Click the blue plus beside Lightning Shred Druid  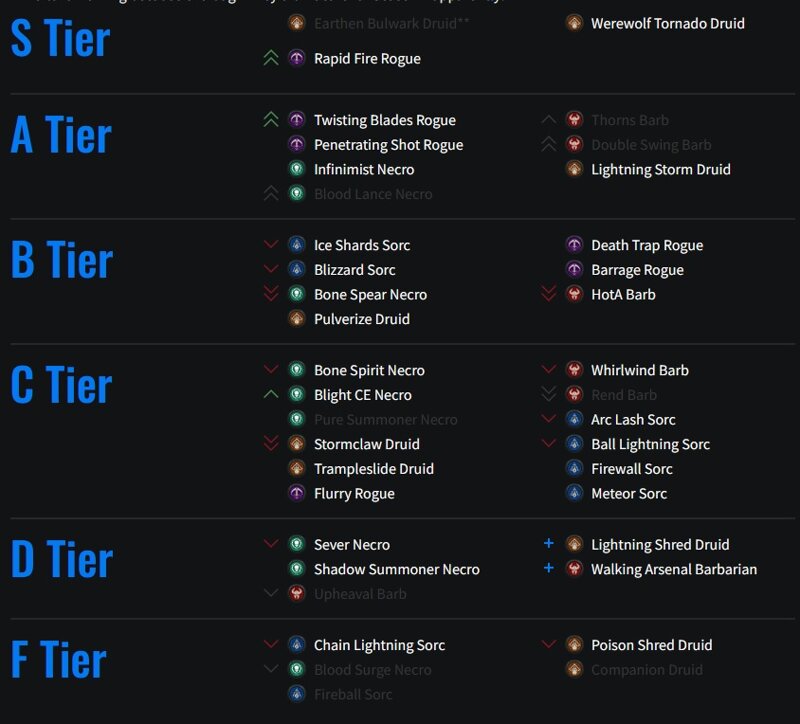[548, 543]
